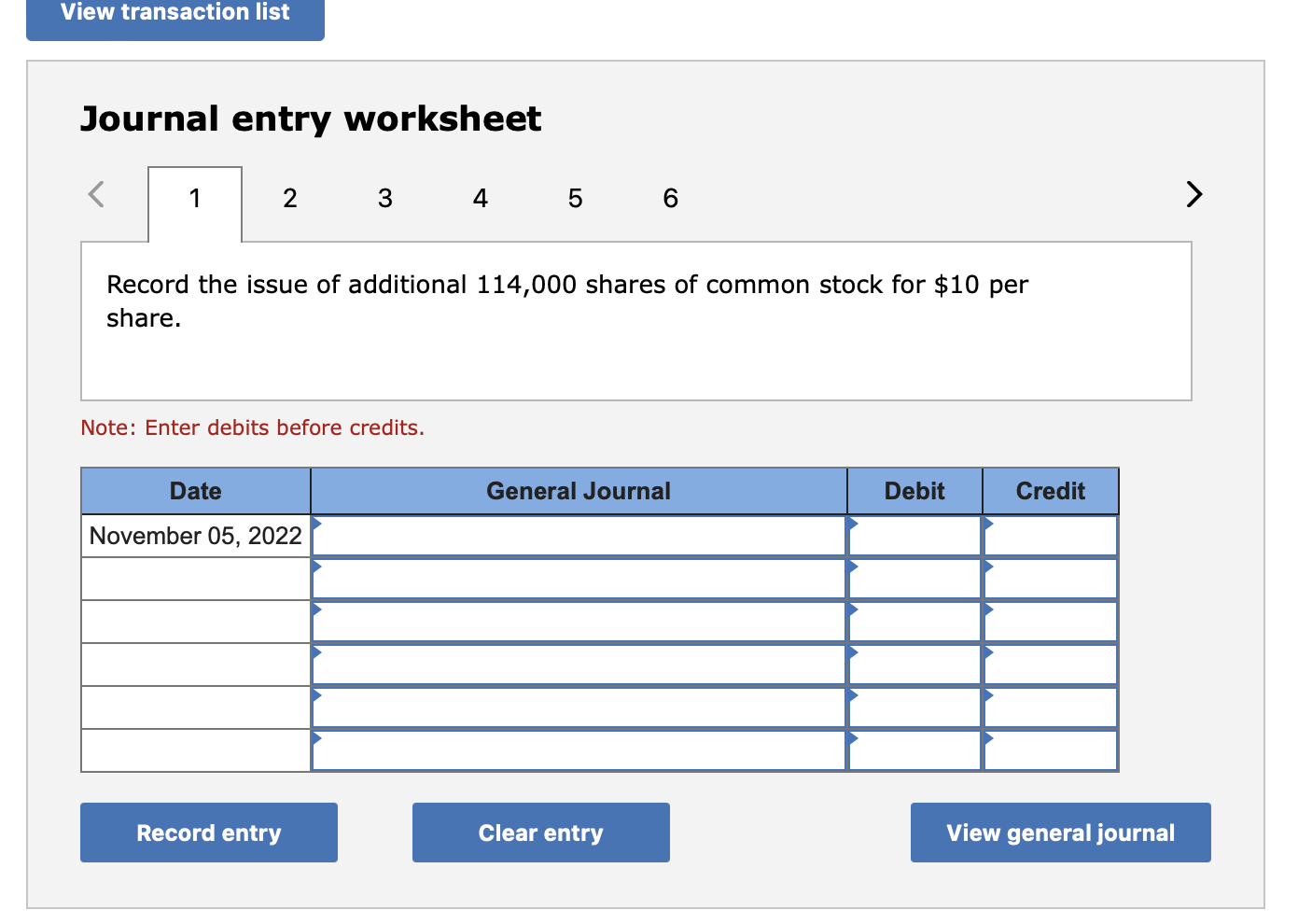Switch to journal entry tab 6

[x=670, y=198]
